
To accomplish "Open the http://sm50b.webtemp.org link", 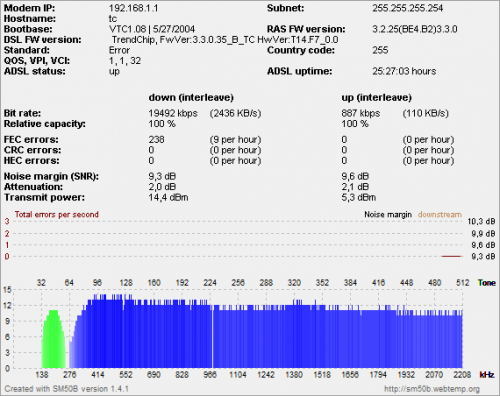I will point(432,389).
